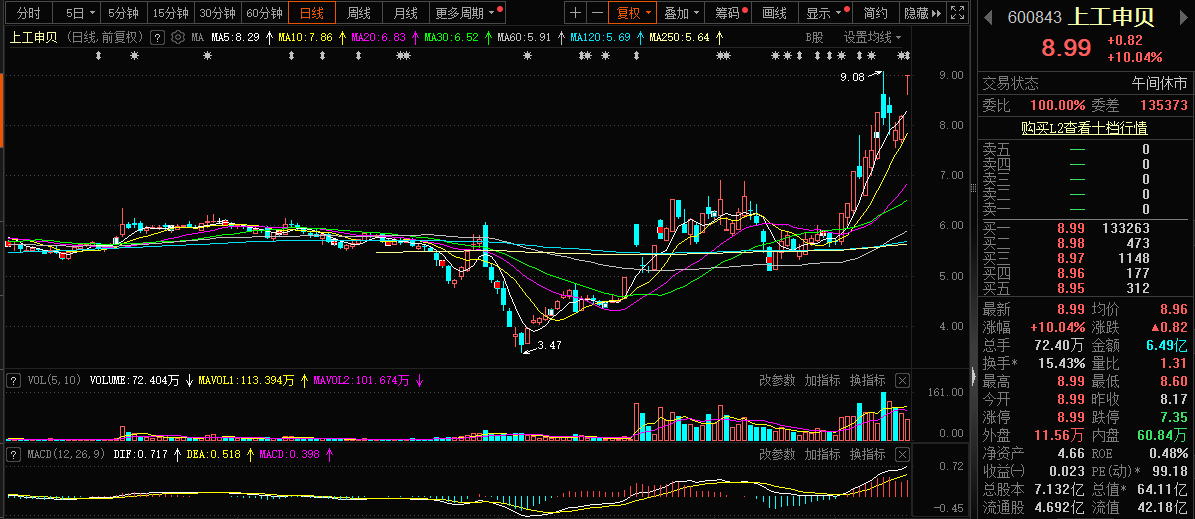The image size is (1195, 519).
Task: Close the VOL indicator panel
Action: (902, 380)
